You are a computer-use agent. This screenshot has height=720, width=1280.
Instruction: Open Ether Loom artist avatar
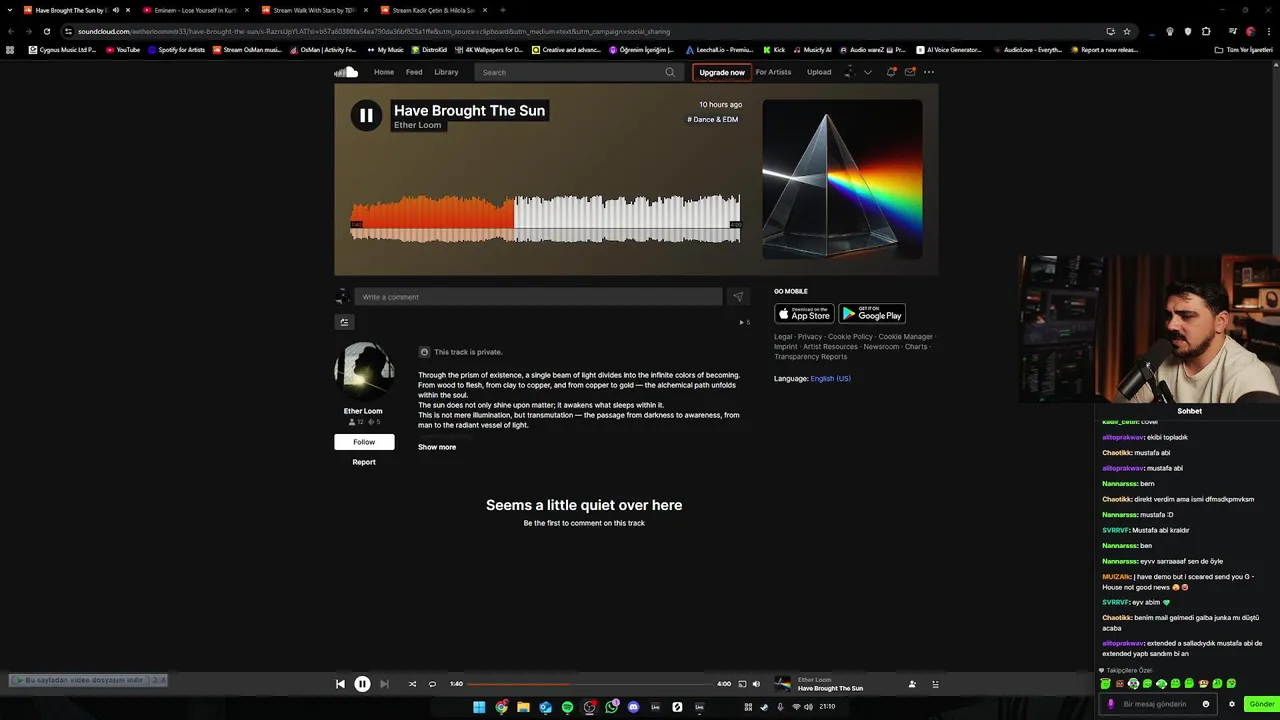[364, 372]
